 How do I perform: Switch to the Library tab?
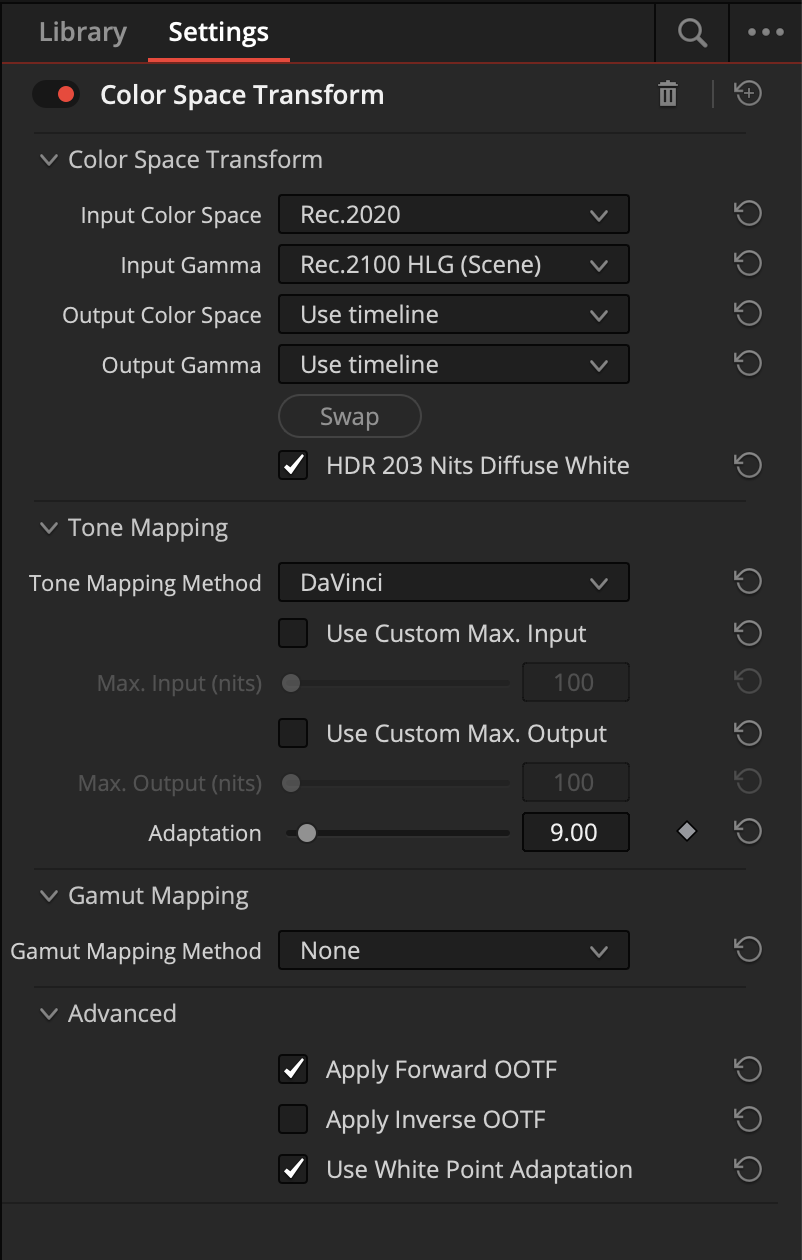tap(83, 32)
